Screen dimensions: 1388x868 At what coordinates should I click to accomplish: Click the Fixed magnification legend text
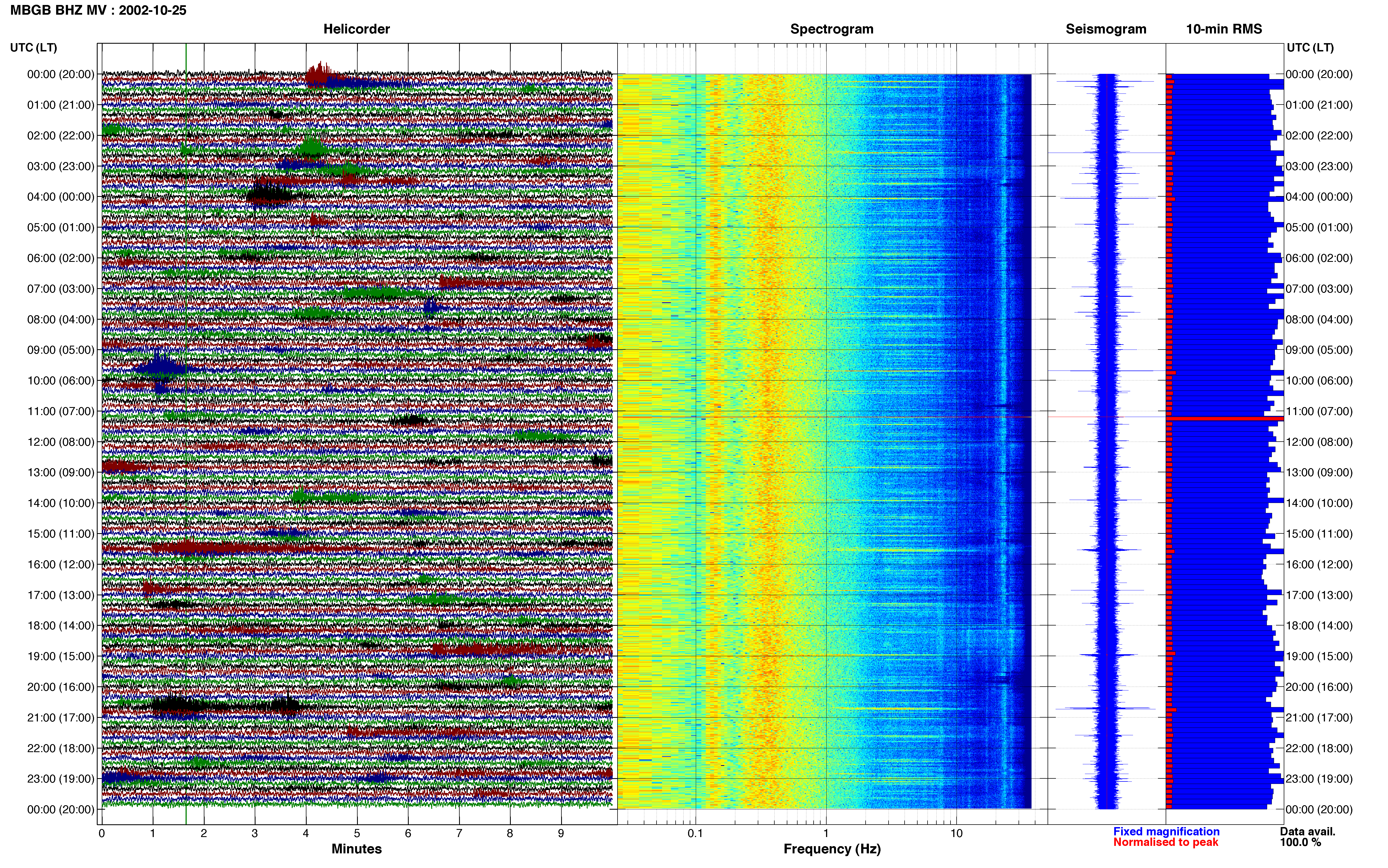click(x=1166, y=831)
